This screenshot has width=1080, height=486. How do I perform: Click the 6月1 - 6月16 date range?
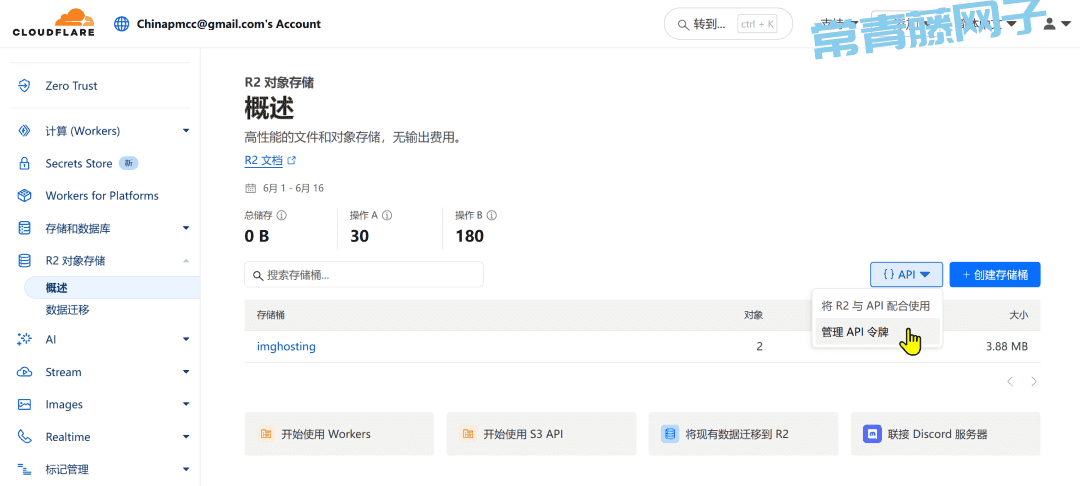(x=293, y=188)
